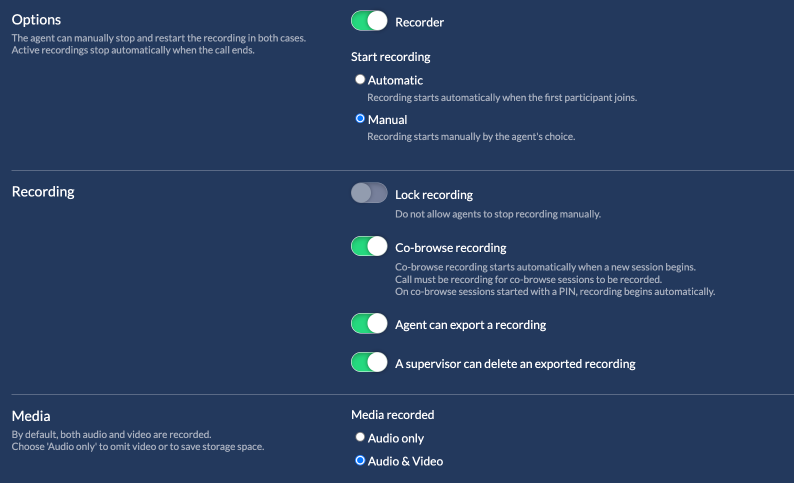Viewport: 794px width, 483px height.
Task: Select the Manual start recording radio button
Action: click(360, 119)
